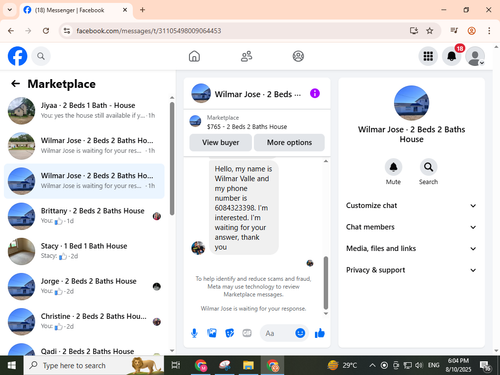Choose a sticker icon in composer
This screenshot has height=375, width=500.
point(229,333)
